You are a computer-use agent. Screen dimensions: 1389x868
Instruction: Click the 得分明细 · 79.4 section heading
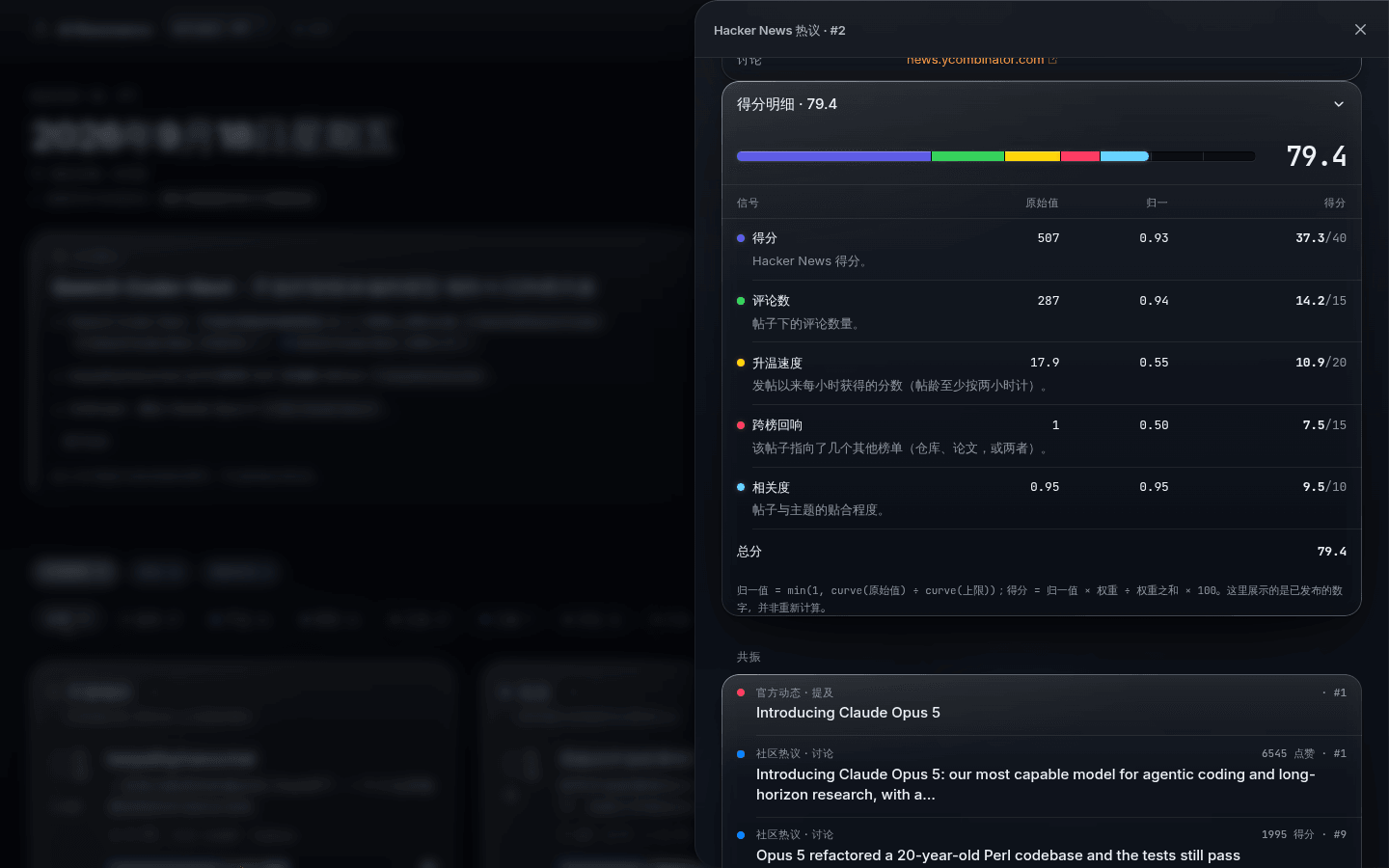[787, 104]
